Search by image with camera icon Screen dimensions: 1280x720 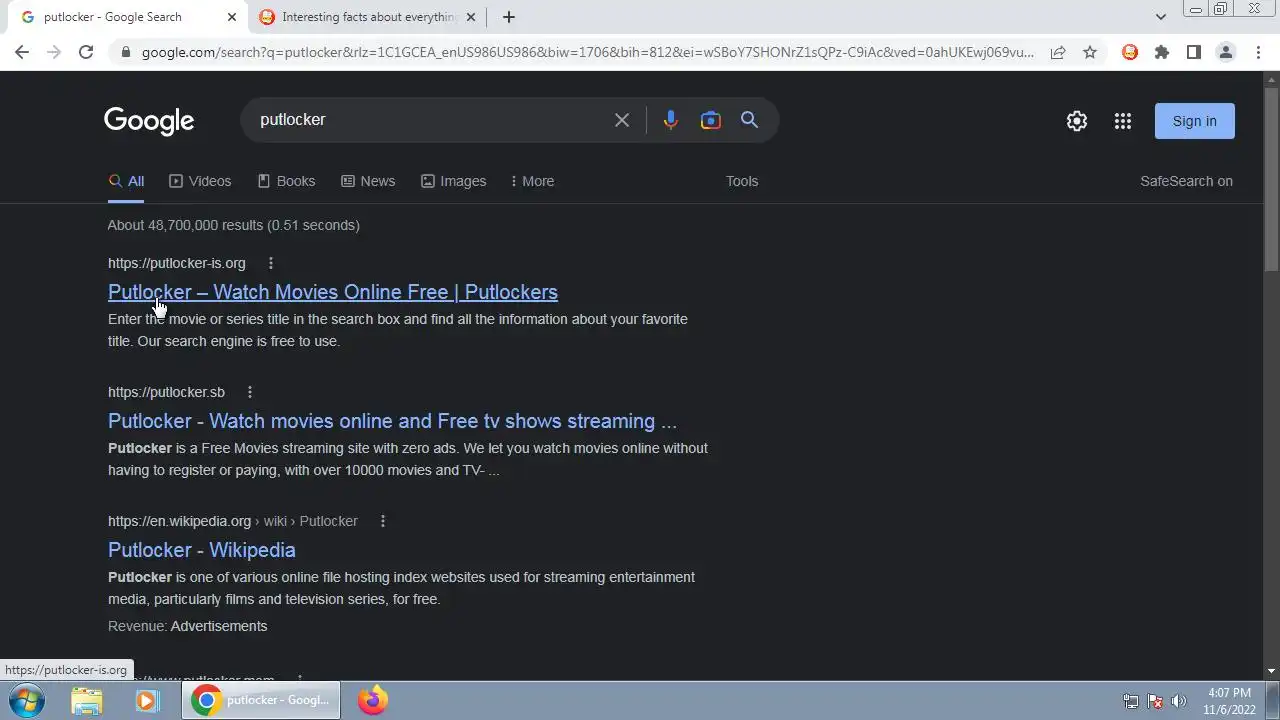pos(711,120)
